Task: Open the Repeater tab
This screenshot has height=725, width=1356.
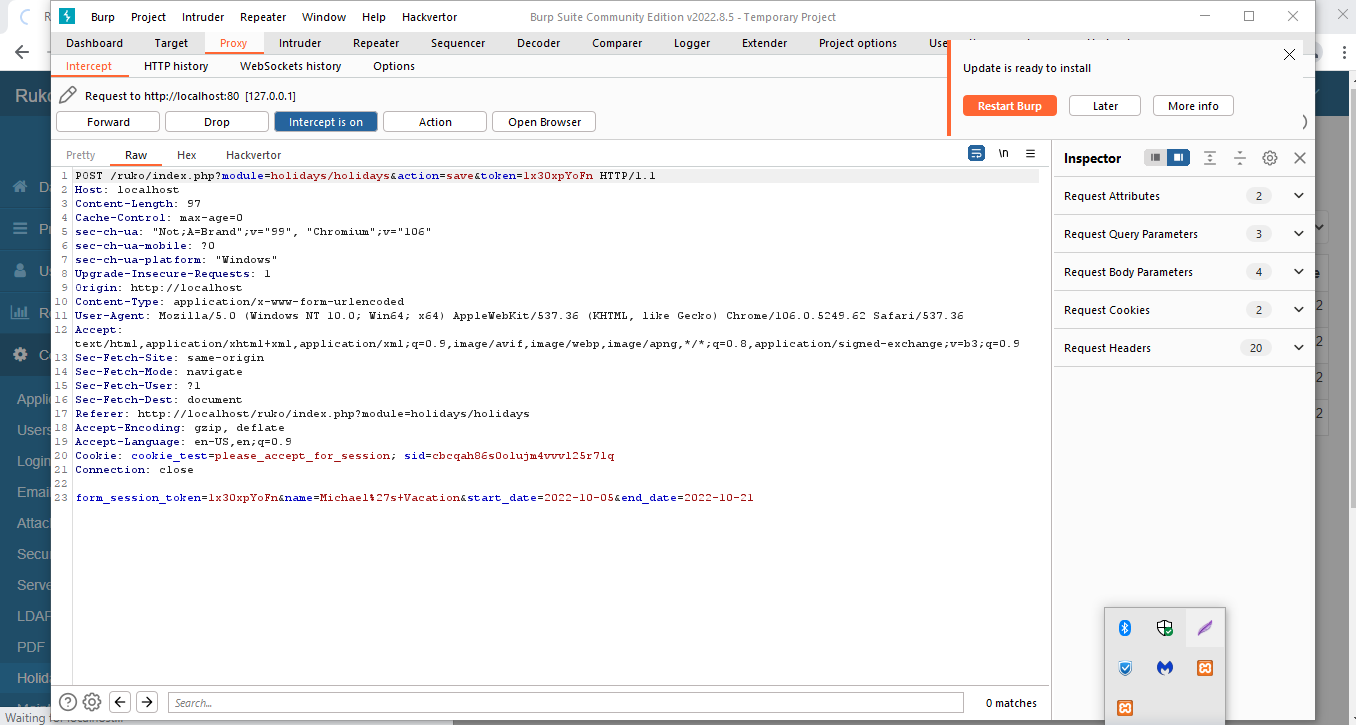Action: (x=375, y=43)
